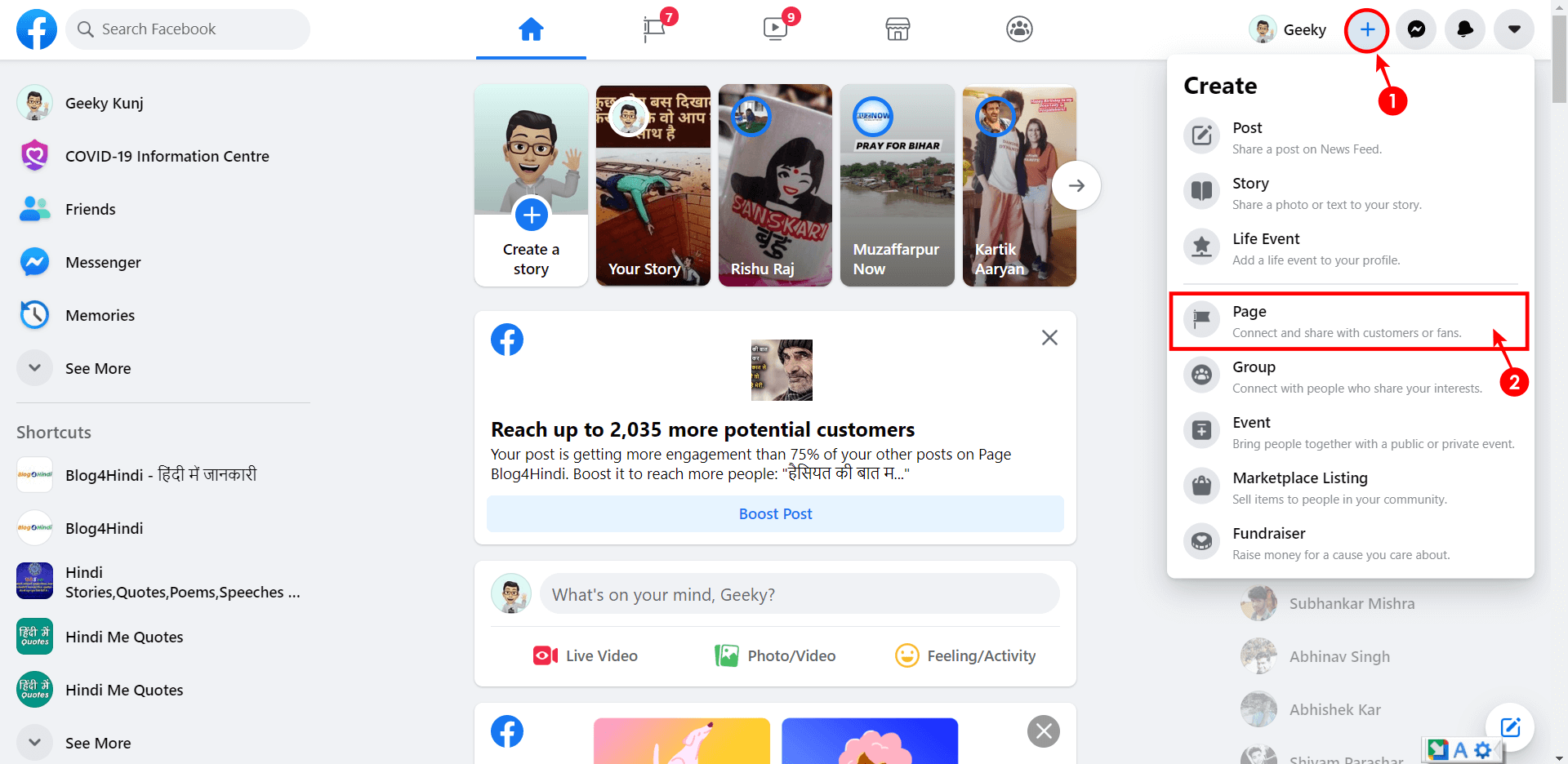Close the bottom suggestion card
This screenshot has height=764, width=1568.
coord(1044,731)
